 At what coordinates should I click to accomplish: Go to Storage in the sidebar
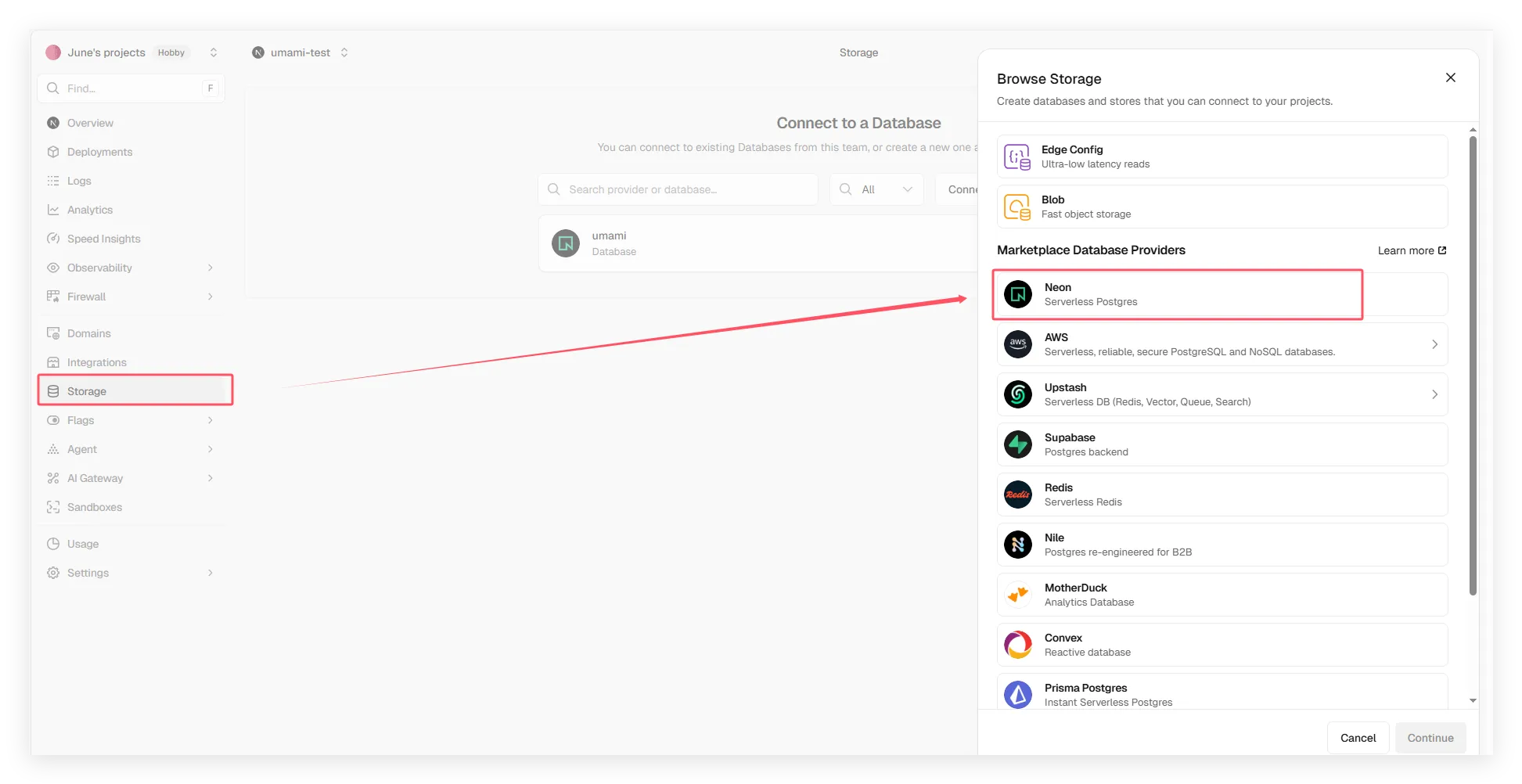87,391
